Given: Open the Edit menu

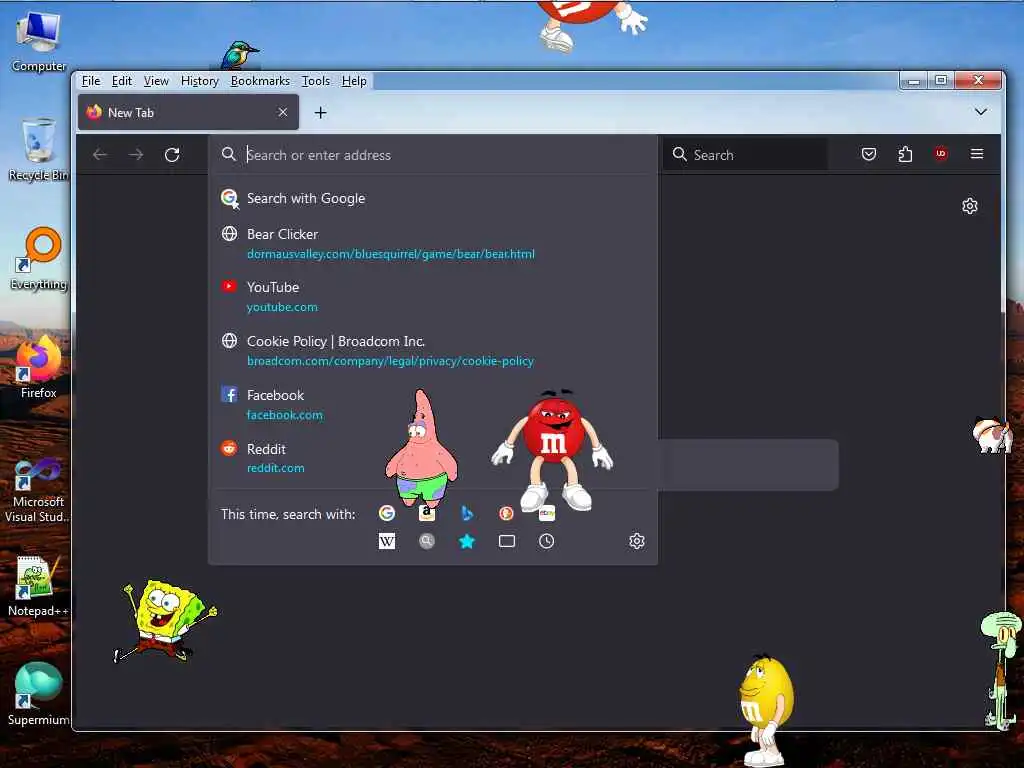Looking at the screenshot, I should pos(121,81).
